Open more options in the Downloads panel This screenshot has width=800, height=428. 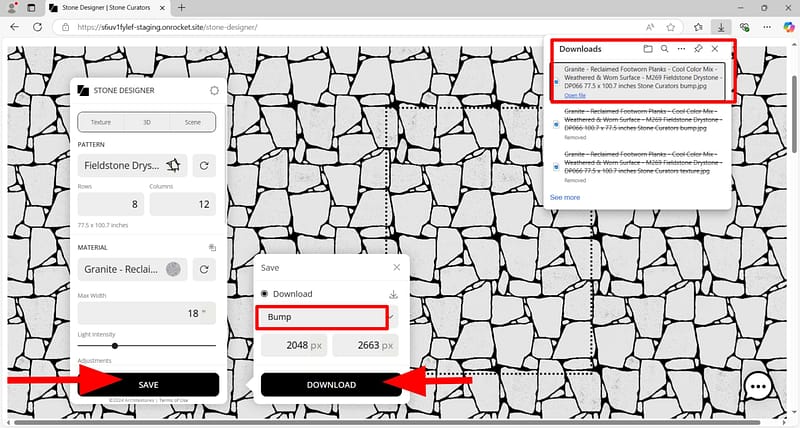tap(681, 48)
